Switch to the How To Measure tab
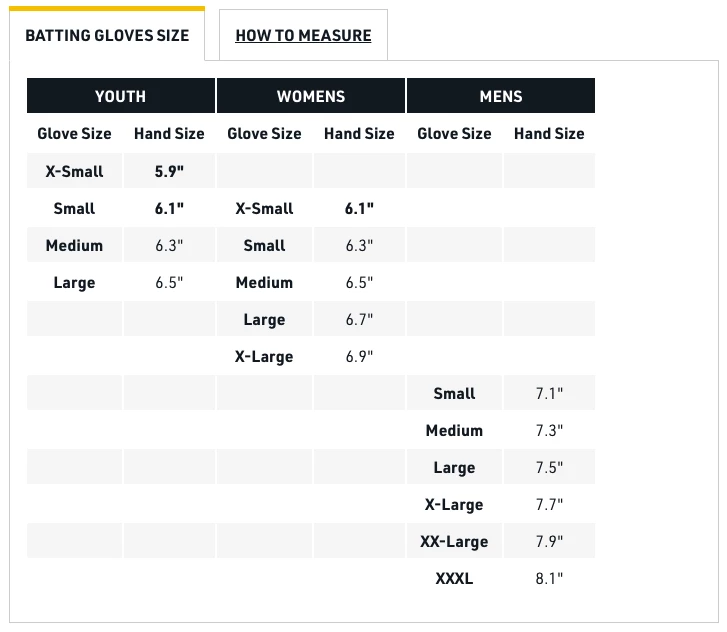This screenshot has width=727, height=632. [303, 36]
